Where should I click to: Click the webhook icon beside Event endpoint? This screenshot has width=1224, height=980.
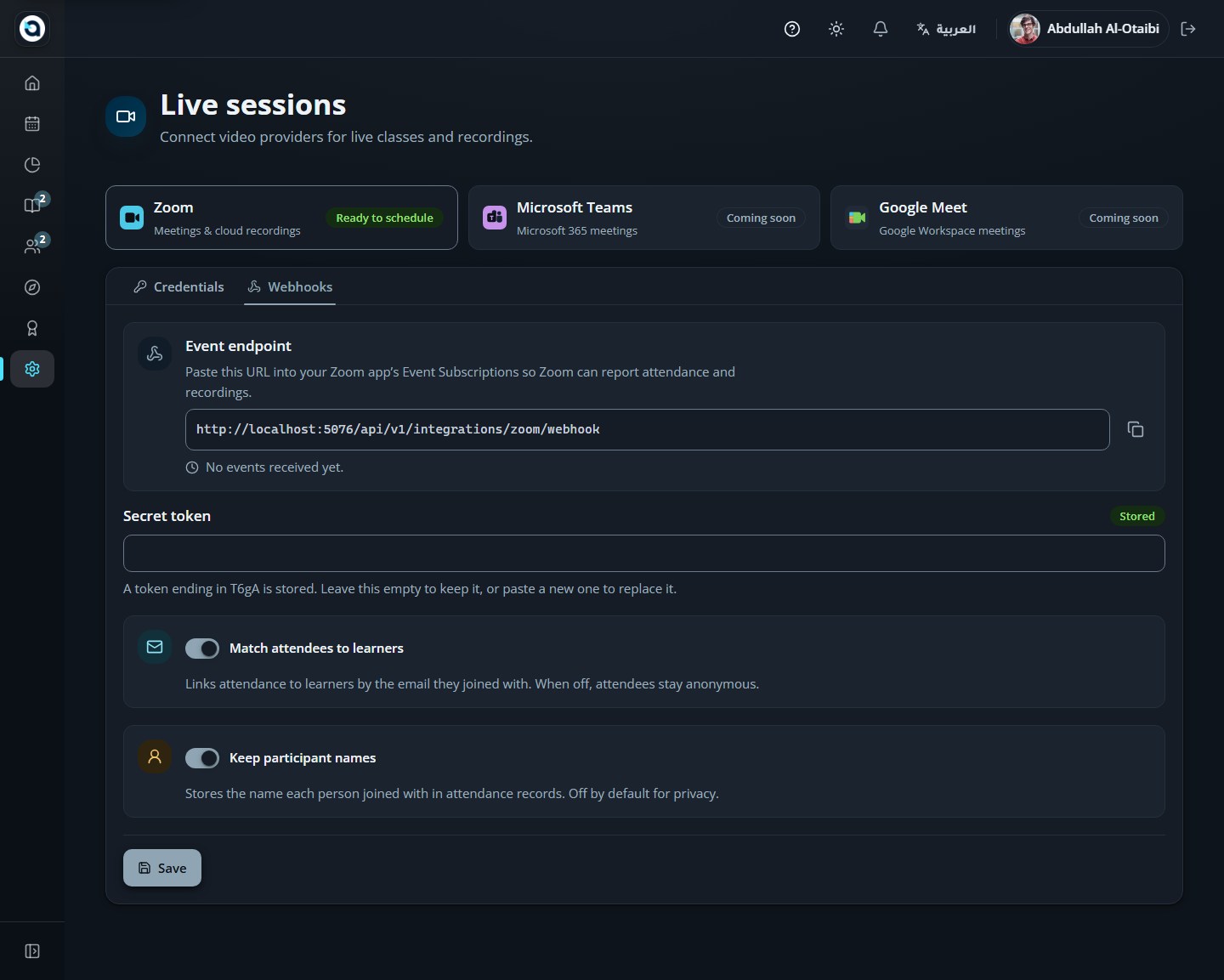pyautogui.click(x=155, y=354)
